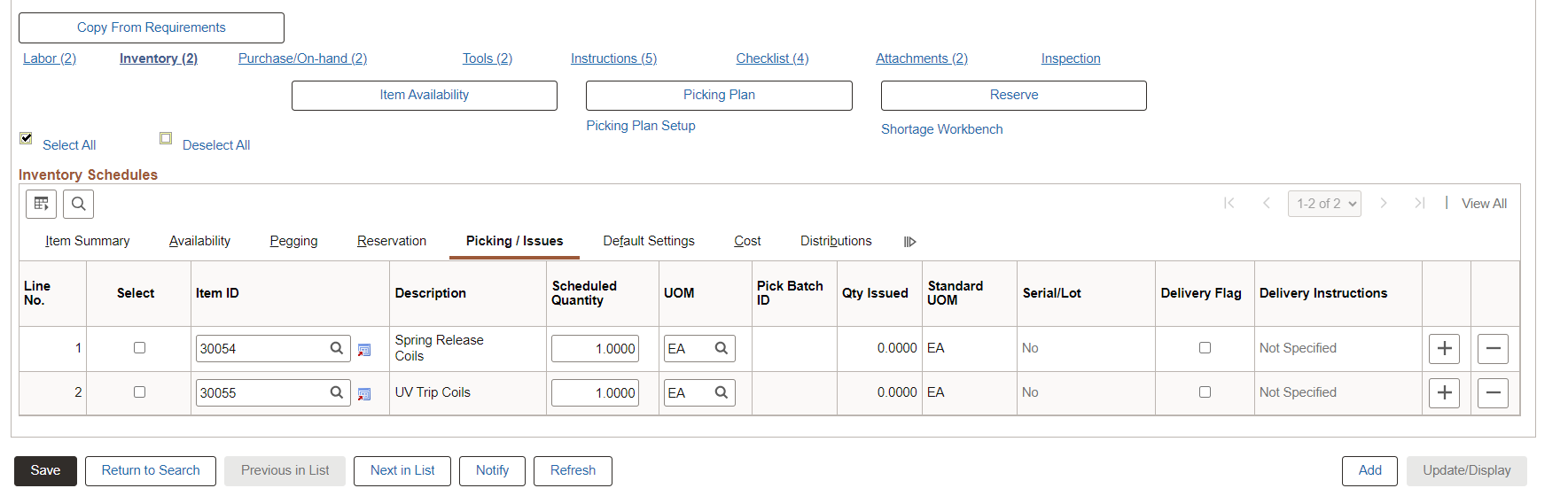
Task: Add row after line 1 plus icon
Action: click(x=1444, y=348)
